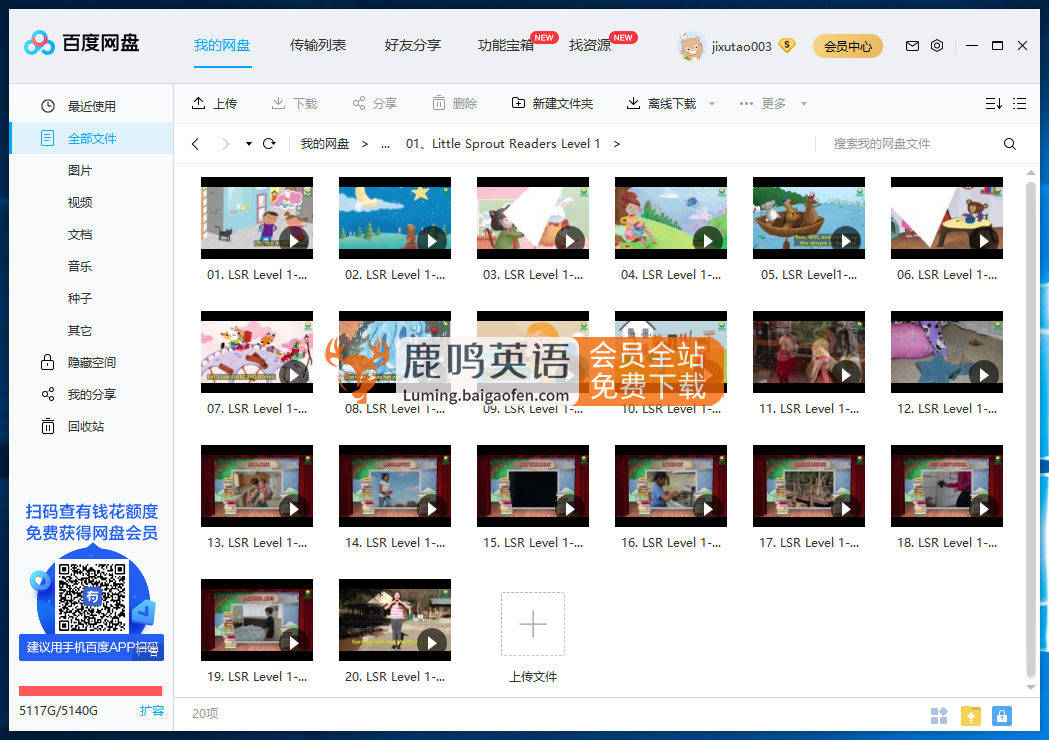The image size is (1049, 740).
Task: Open the yellow folder upload icon at bottom right
Action: (x=970, y=716)
